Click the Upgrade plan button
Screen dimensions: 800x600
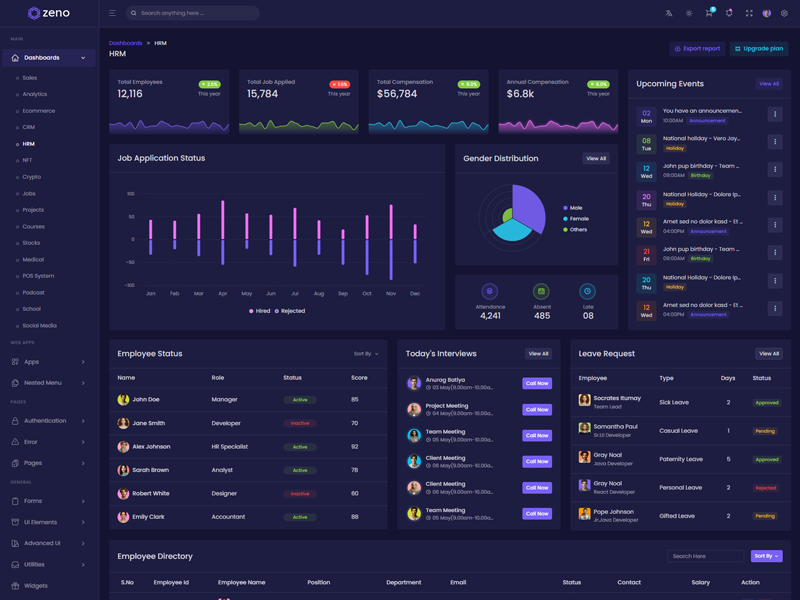point(759,48)
